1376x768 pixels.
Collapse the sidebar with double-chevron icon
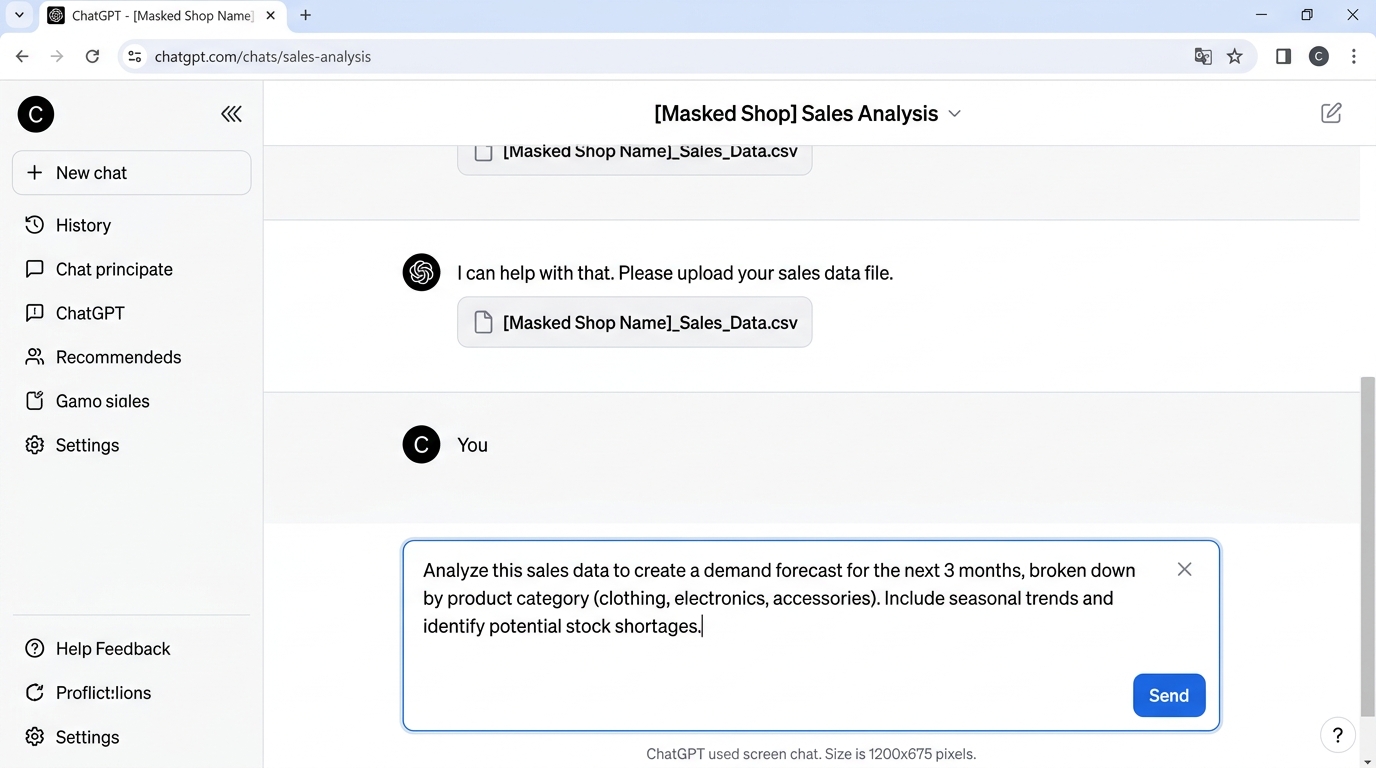[x=231, y=114]
